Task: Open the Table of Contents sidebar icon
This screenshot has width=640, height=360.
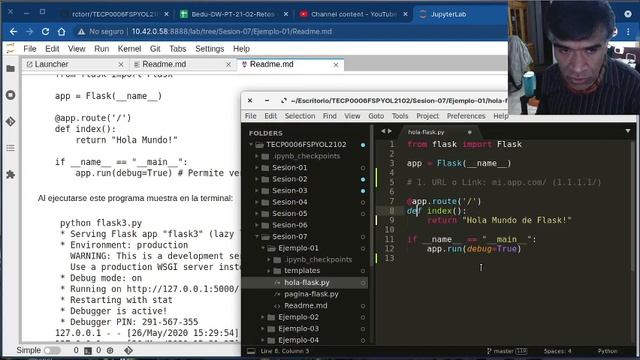Action: pyautogui.click(x=11, y=148)
